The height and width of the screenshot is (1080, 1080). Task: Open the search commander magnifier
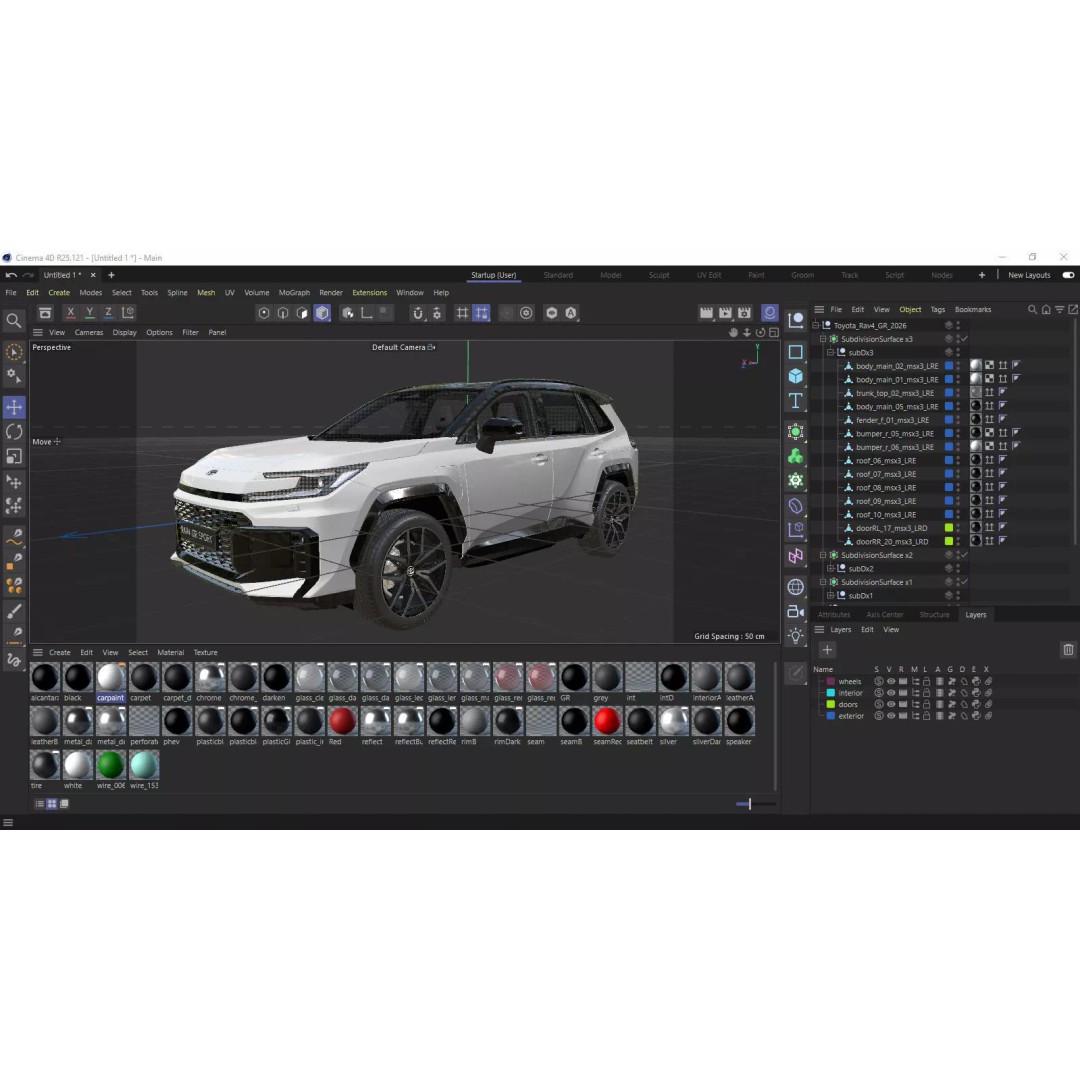point(14,320)
